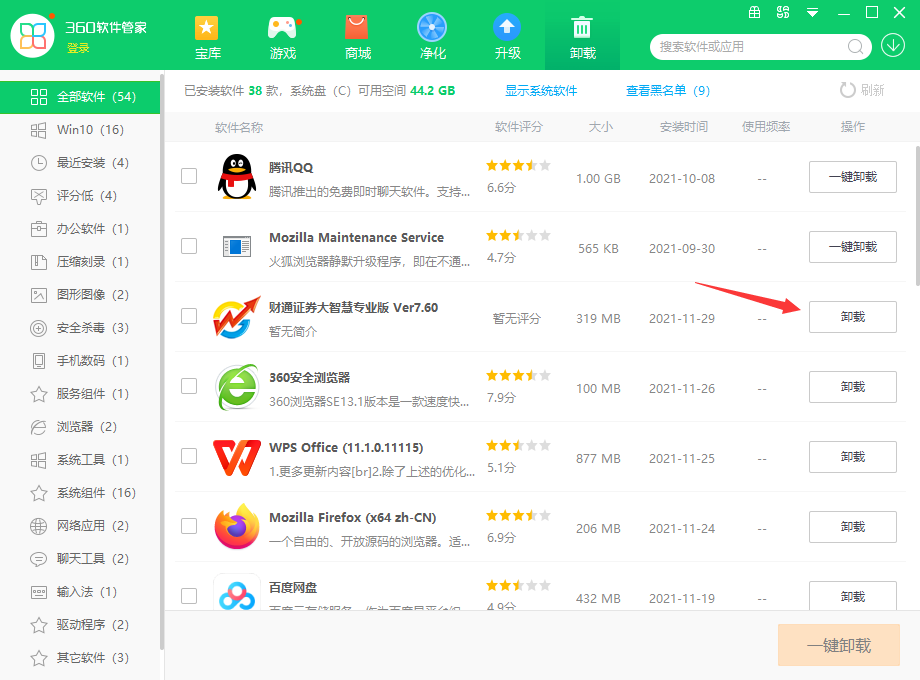
Task: Check the Mozilla Firefox checkbox
Action: pos(189,526)
